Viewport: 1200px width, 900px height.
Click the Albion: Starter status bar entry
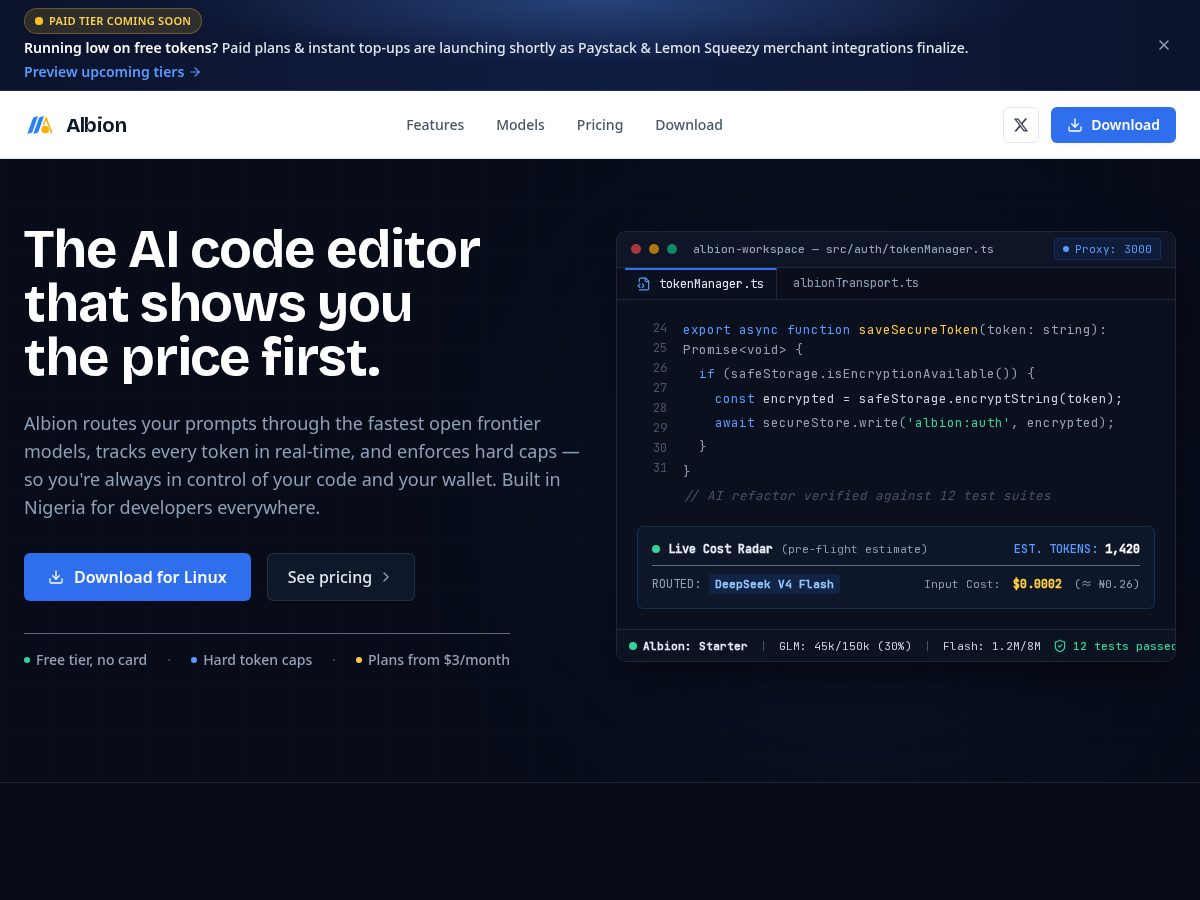click(x=688, y=646)
